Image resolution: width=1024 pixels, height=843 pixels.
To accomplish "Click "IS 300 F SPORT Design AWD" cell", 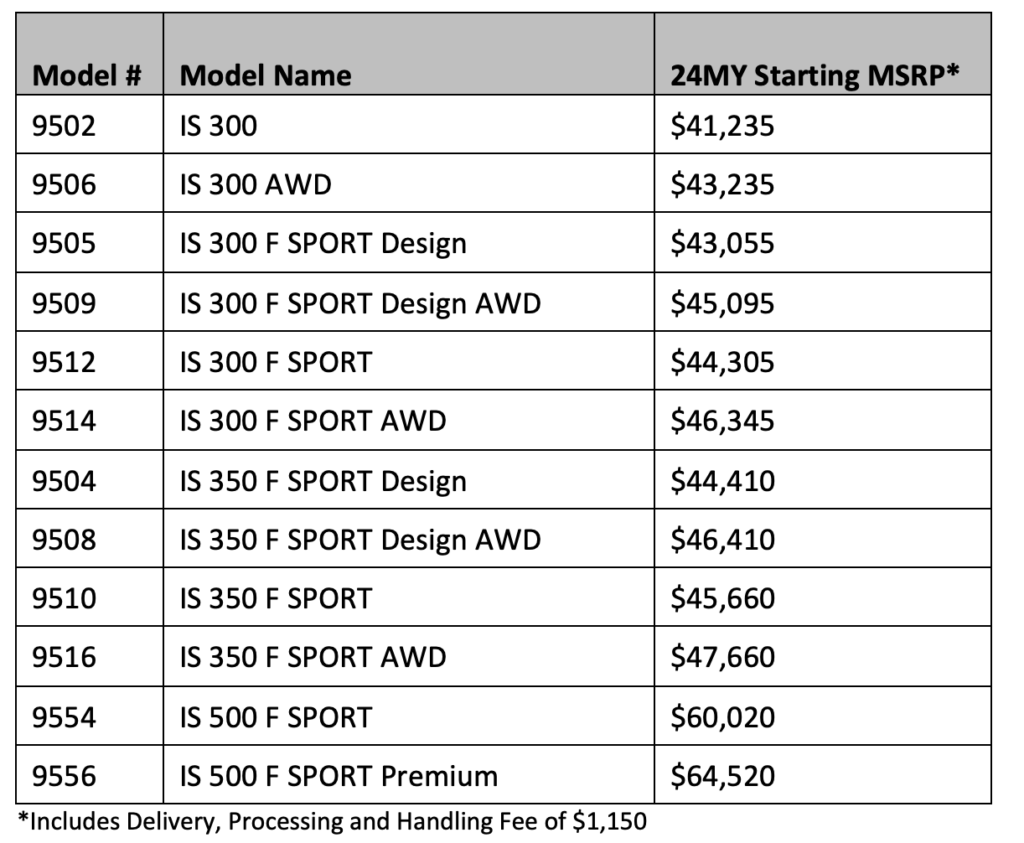I will (360, 303).
